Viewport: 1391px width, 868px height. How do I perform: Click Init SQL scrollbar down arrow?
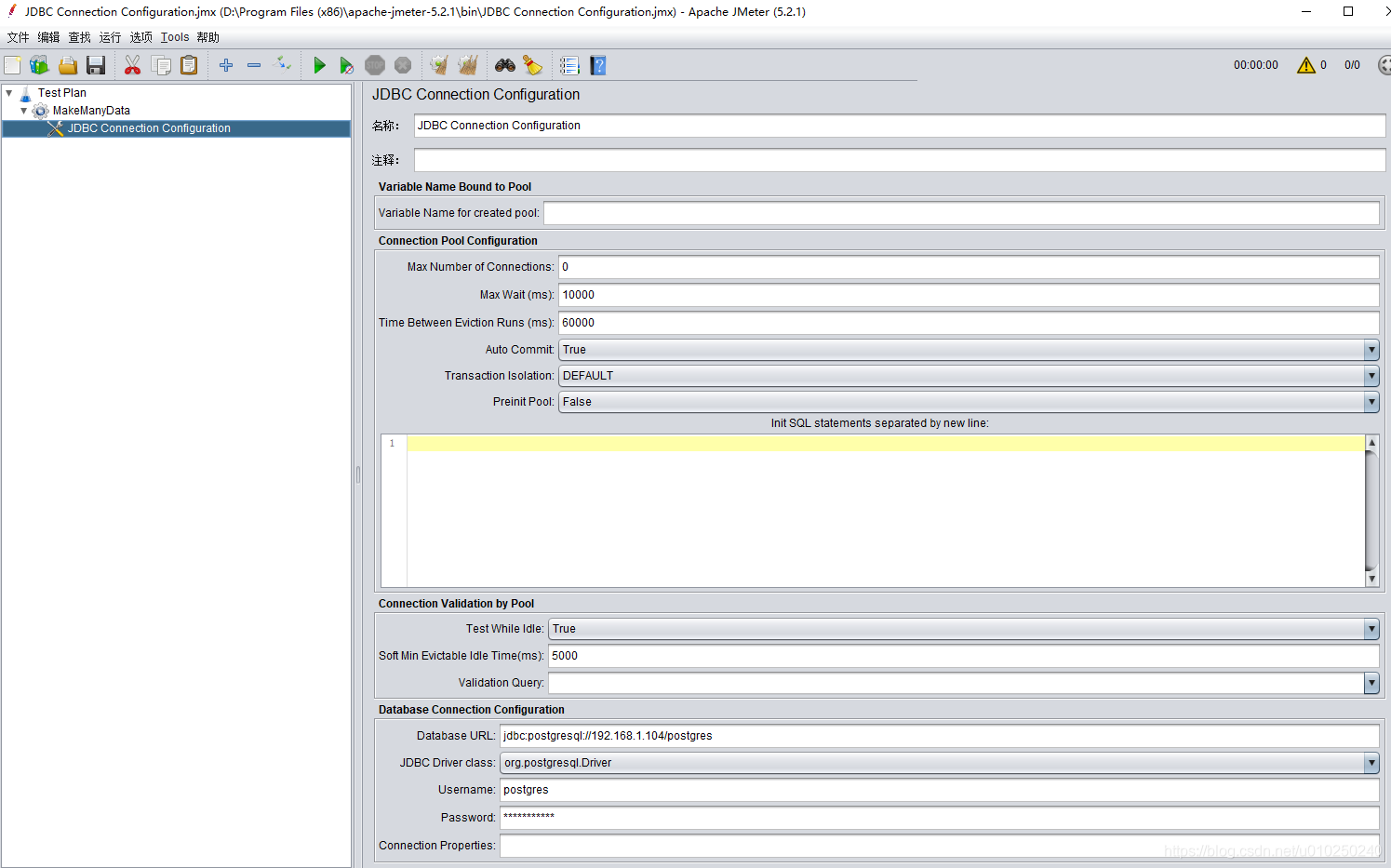coord(1371,580)
